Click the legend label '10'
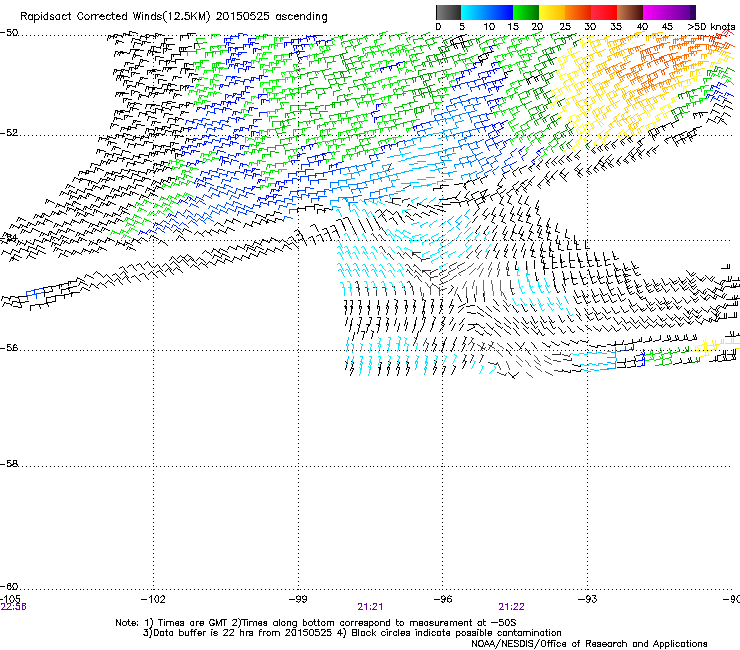This screenshot has height=650, width=740. coord(489,27)
